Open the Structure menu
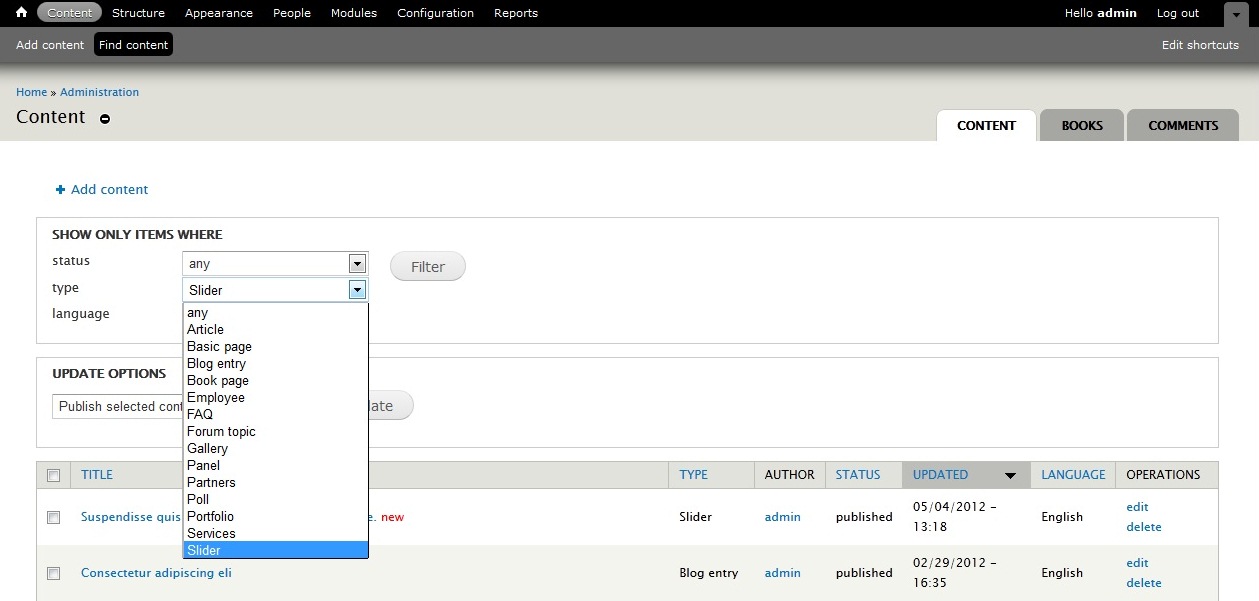 pyautogui.click(x=138, y=13)
